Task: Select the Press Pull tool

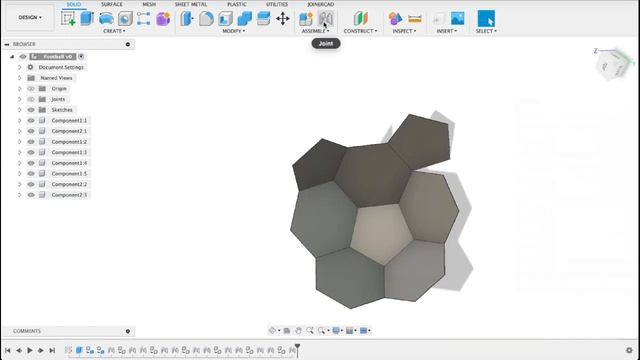Action: point(187,18)
